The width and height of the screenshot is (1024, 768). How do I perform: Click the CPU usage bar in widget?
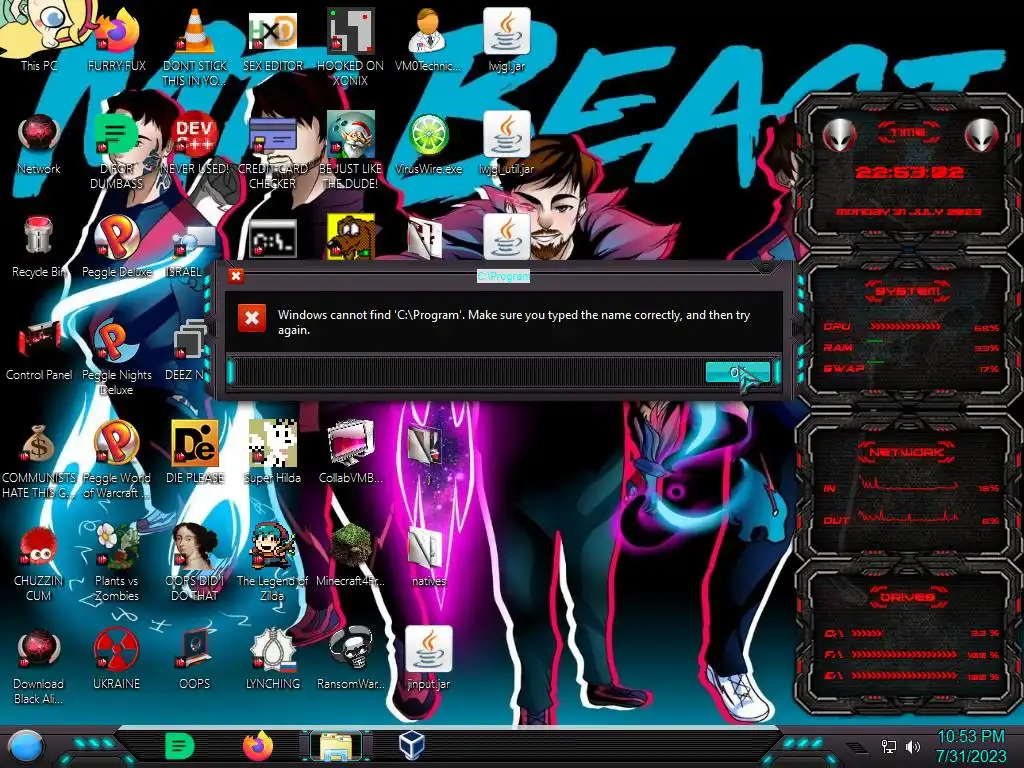(x=905, y=327)
